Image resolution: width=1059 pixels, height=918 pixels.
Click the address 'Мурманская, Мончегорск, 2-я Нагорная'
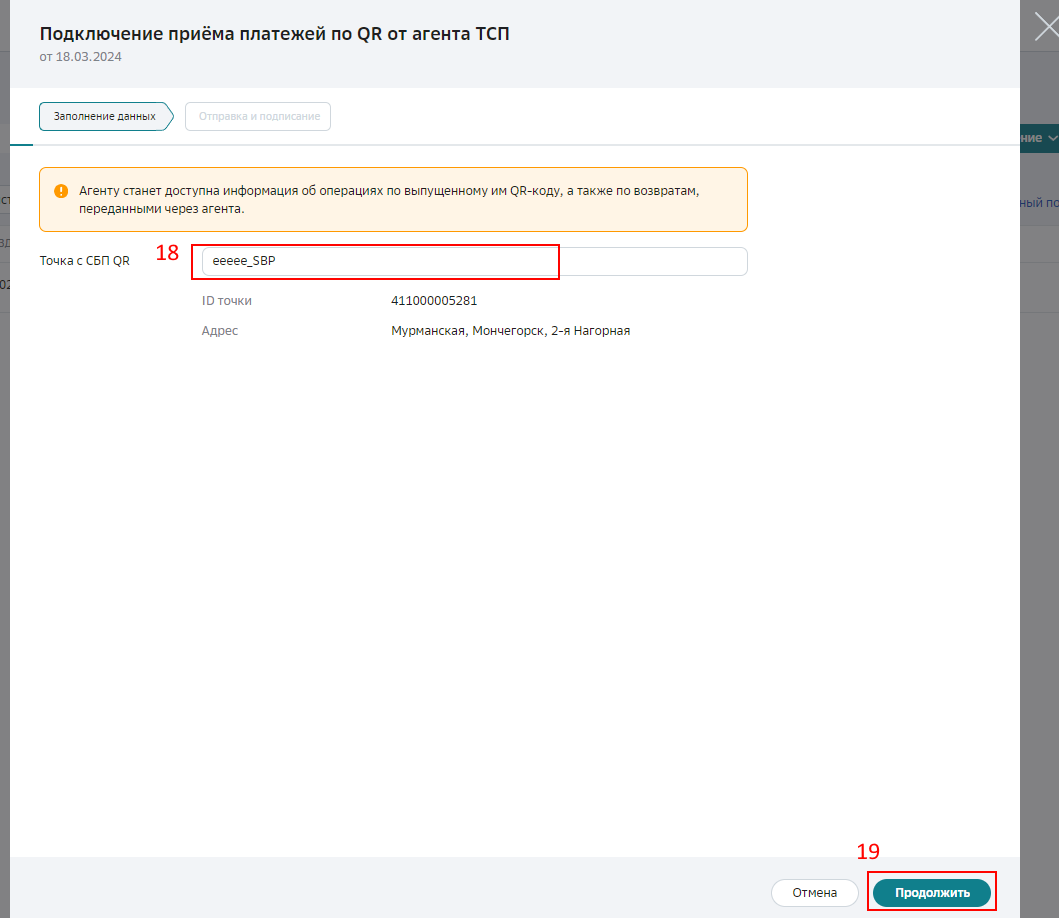tap(511, 330)
